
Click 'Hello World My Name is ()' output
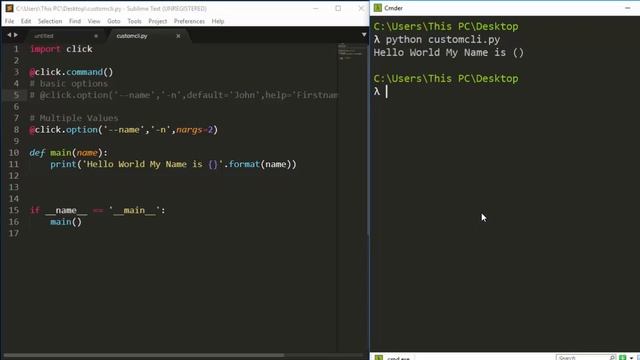tap(448, 53)
